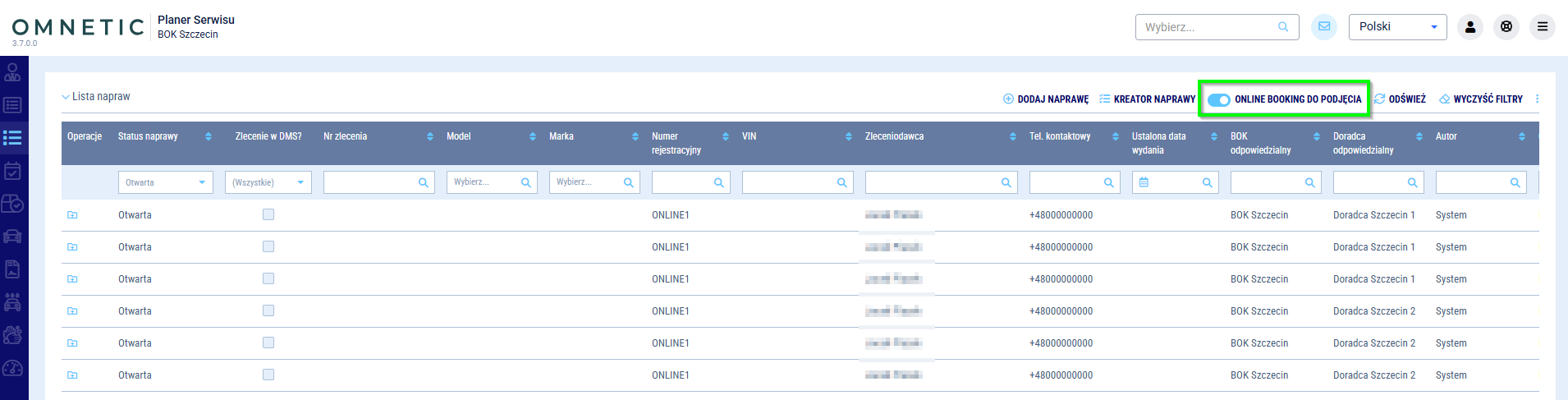Check Zlecenie w DMS box in last row
The height and width of the screenshot is (400, 1568).
tap(268, 375)
